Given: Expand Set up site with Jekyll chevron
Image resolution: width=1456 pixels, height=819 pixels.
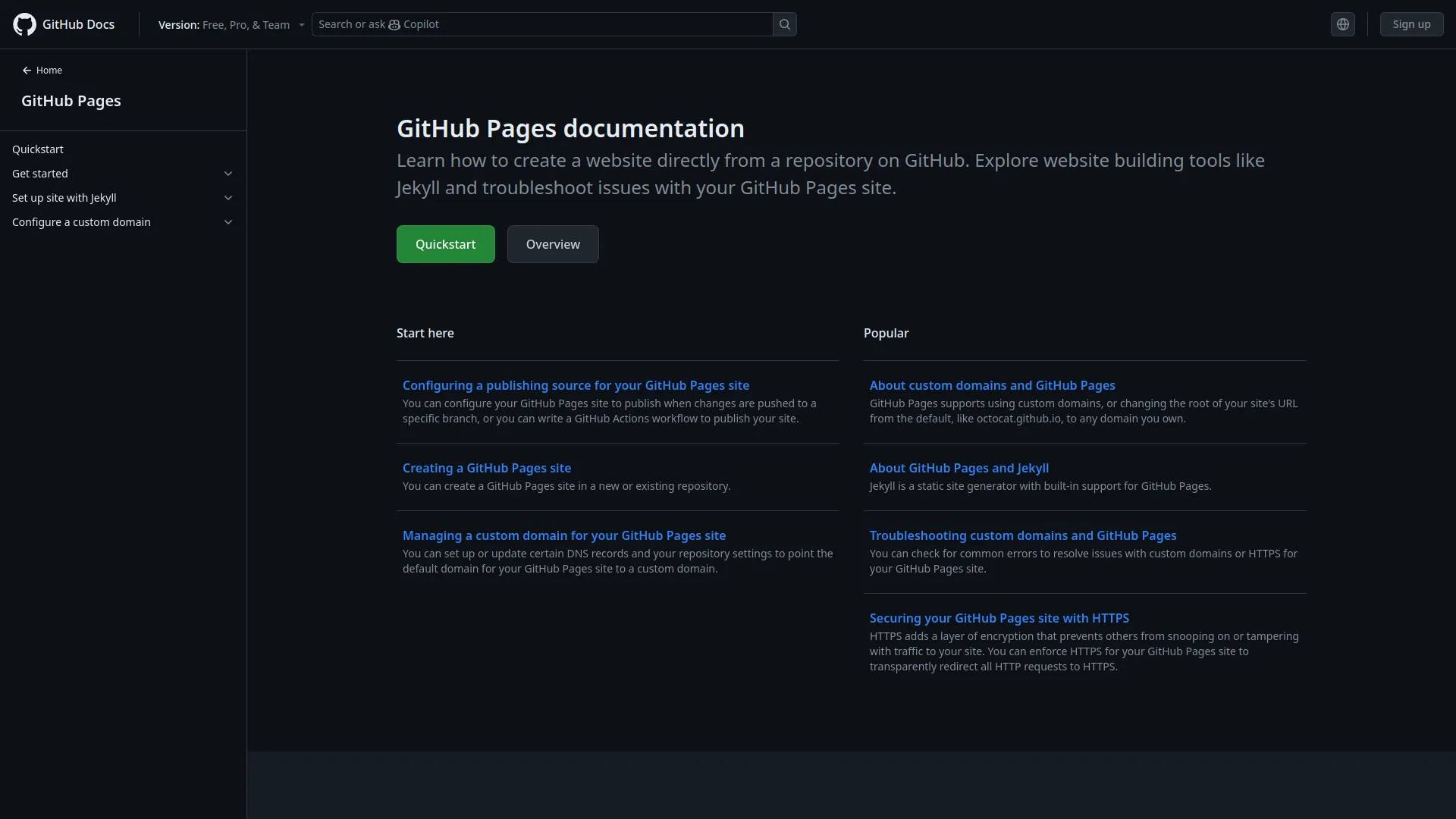Looking at the screenshot, I should [228, 198].
